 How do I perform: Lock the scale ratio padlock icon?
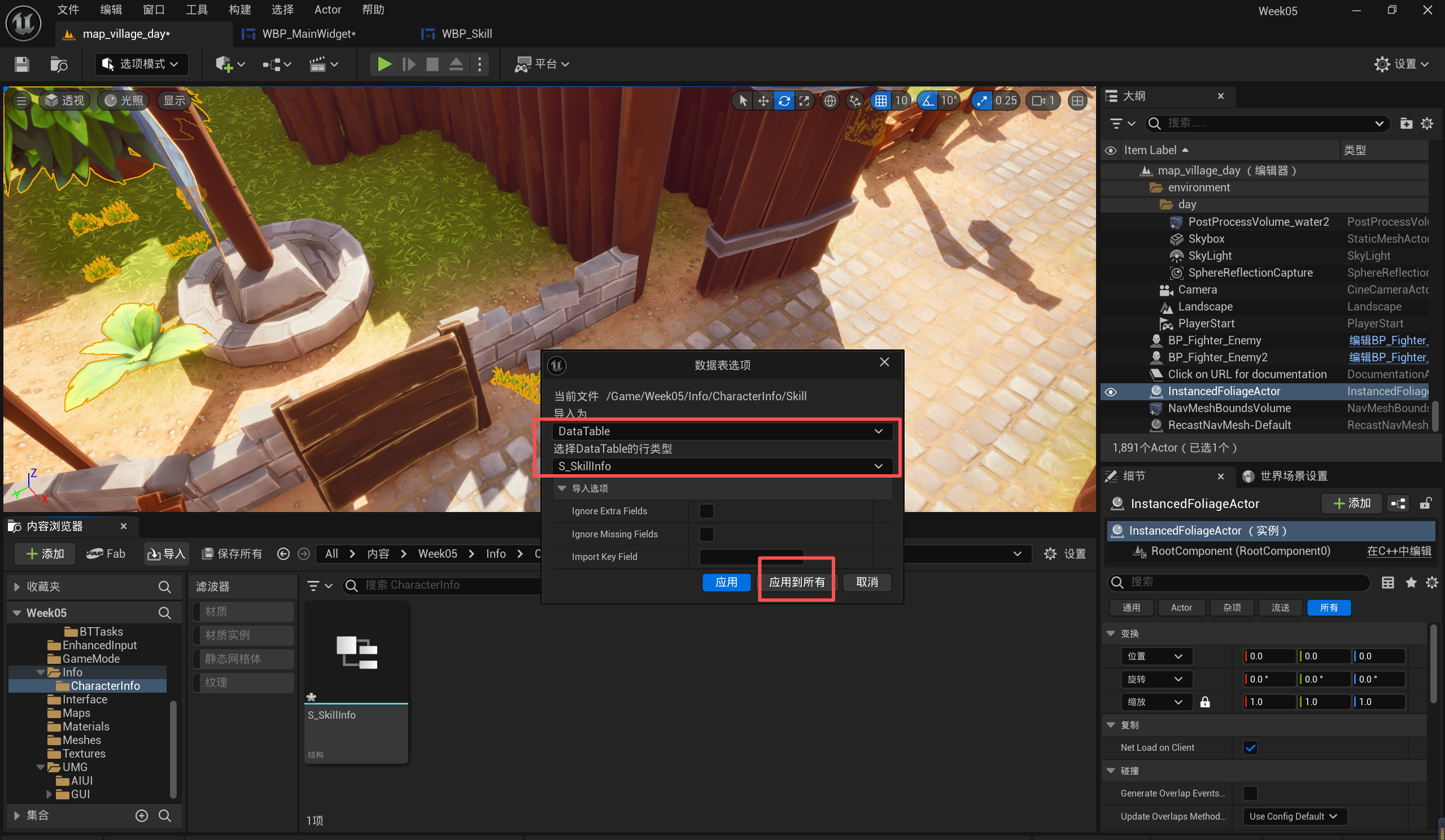point(1205,702)
